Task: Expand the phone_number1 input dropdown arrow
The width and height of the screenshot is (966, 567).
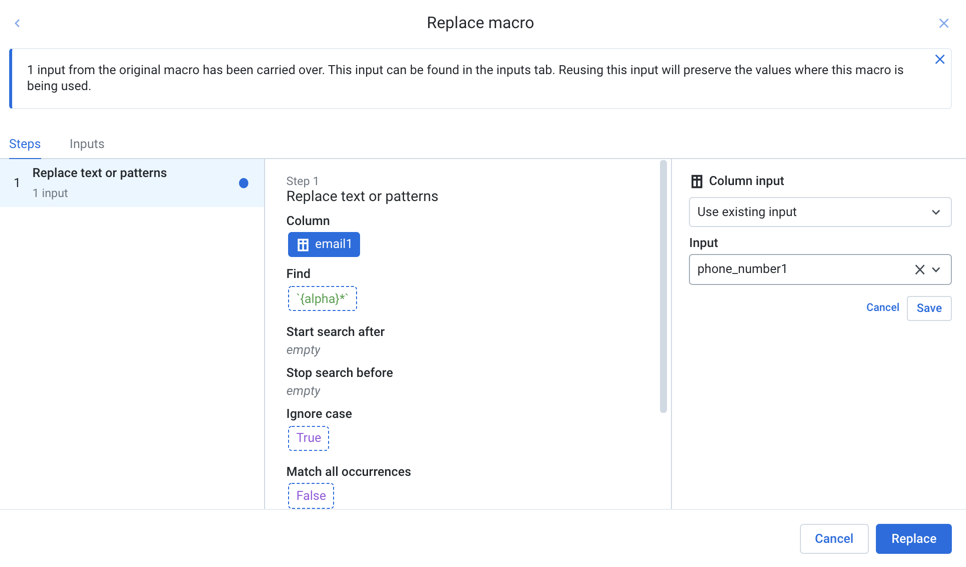Action: click(937, 270)
